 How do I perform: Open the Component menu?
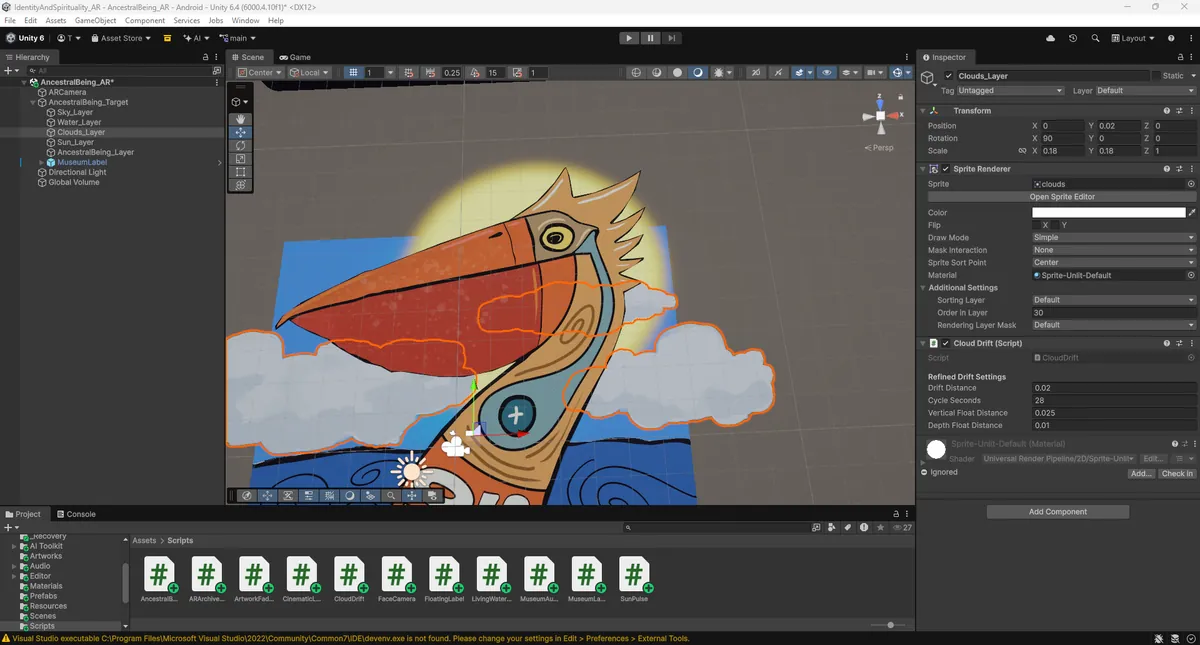145,20
